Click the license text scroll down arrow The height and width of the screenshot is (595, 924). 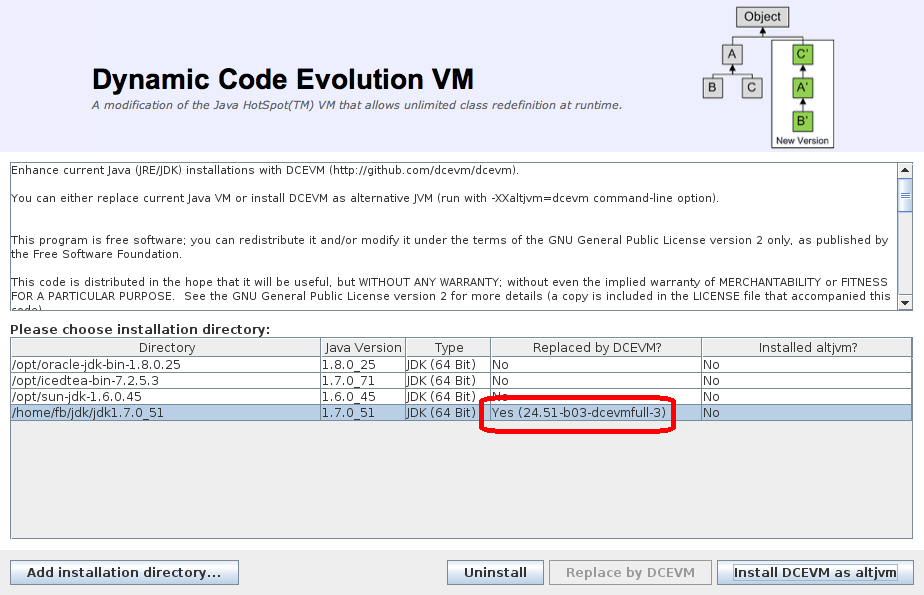[905, 303]
